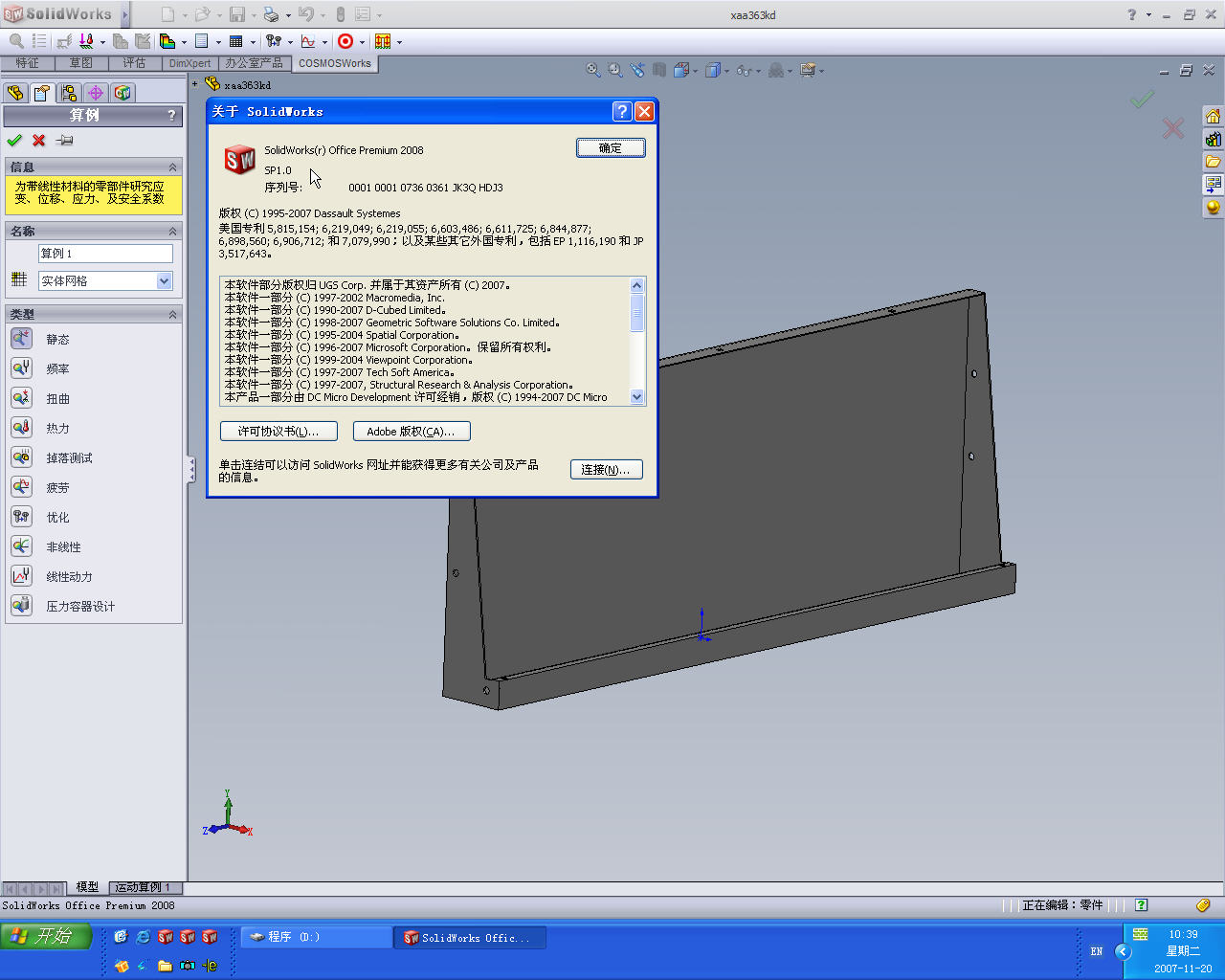Open the DimXpertManager crosshair tab icon
This screenshot has width=1225, height=980.
(96, 93)
